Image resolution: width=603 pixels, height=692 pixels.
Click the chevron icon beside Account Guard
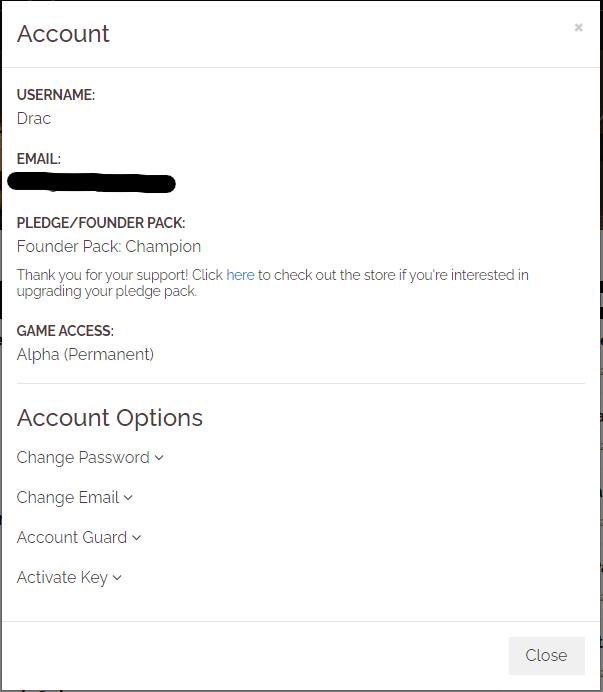click(x=137, y=538)
